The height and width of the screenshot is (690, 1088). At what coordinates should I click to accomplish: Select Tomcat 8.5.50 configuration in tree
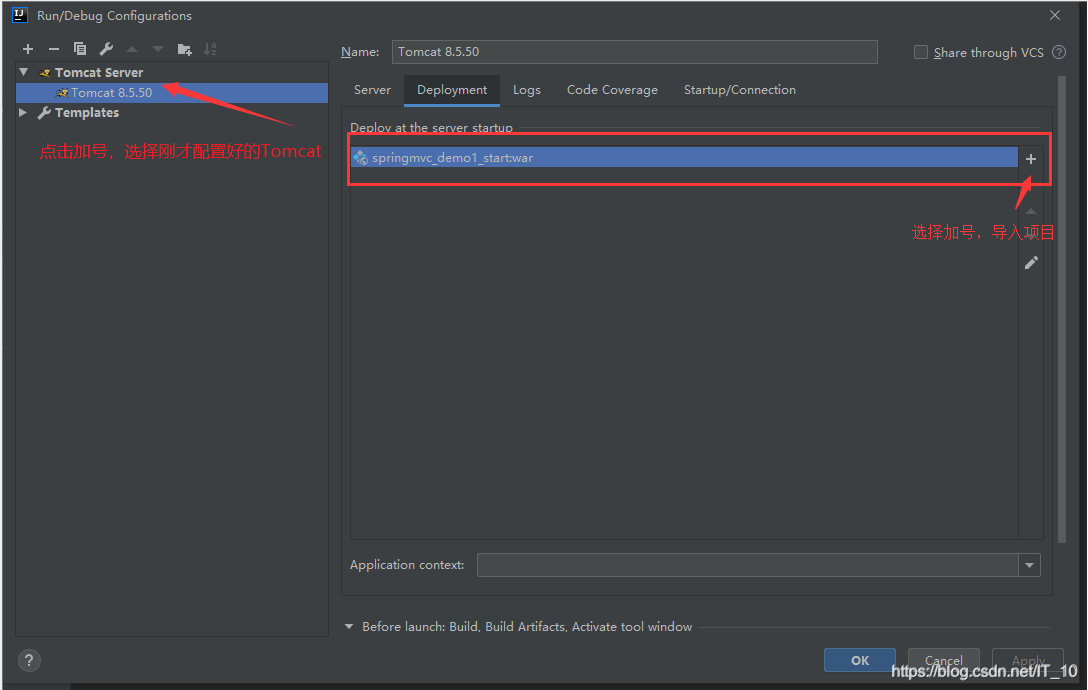pyautogui.click(x=172, y=92)
